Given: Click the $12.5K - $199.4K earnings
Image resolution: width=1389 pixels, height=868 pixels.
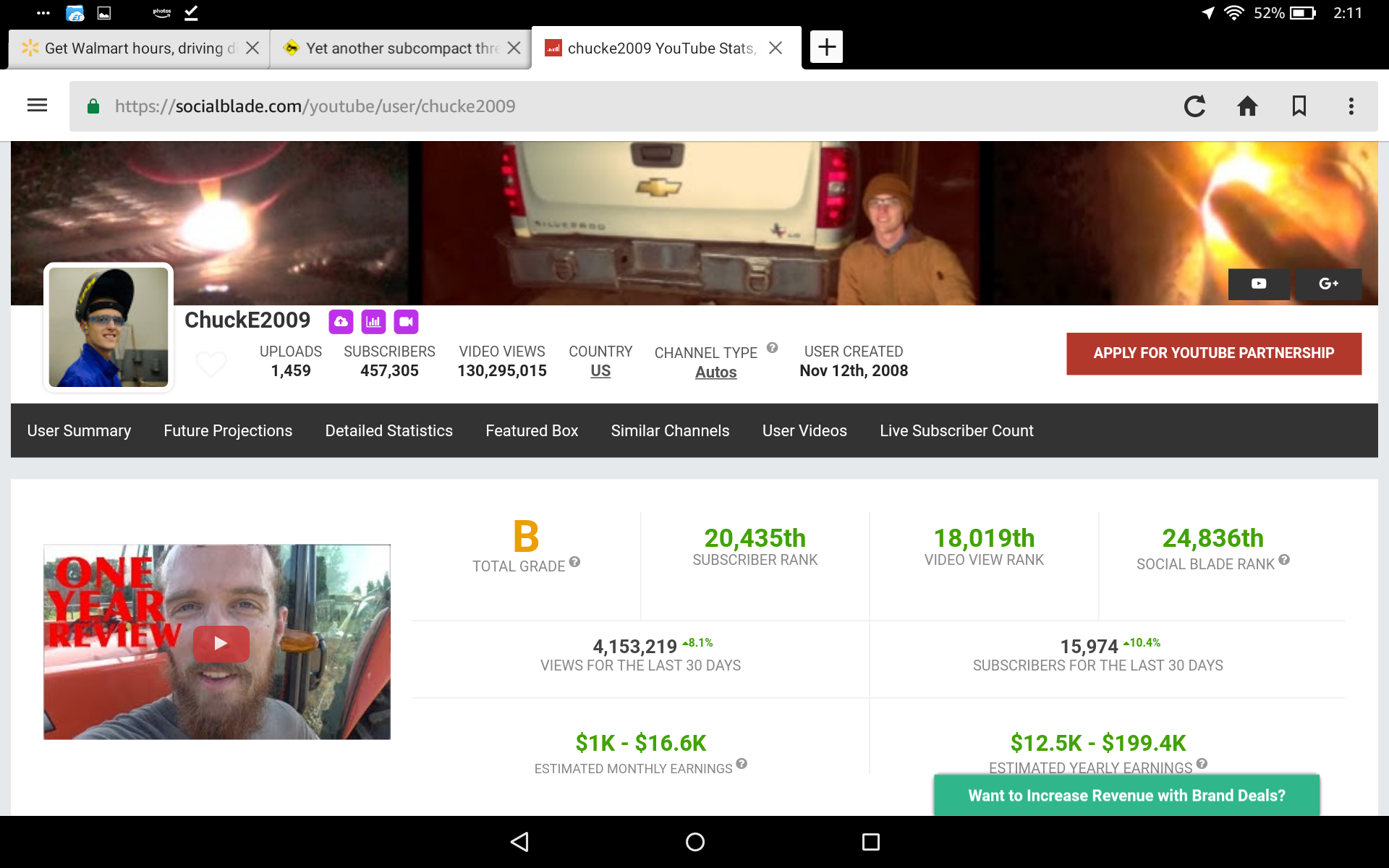Looking at the screenshot, I should [1097, 743].
